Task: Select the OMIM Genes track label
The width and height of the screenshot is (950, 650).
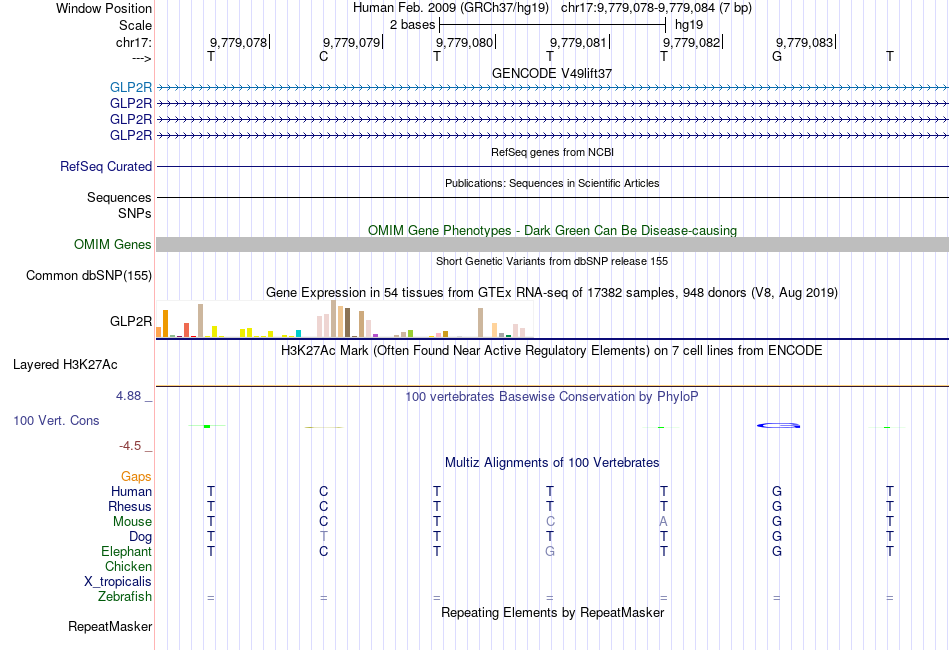Action: click(x=112, y=245)
